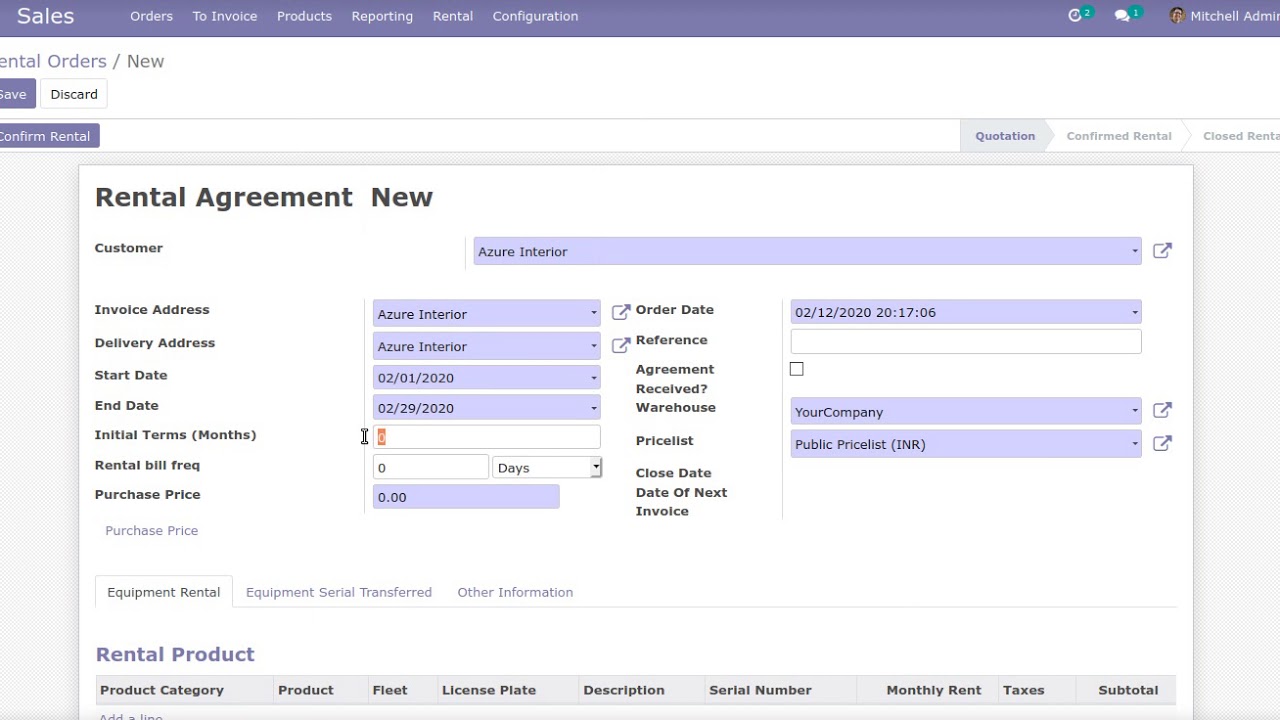Image resolution: width=1280 pixels, height=720 pixels.
Task: Open the Products menu
Action: click(304, 16)
